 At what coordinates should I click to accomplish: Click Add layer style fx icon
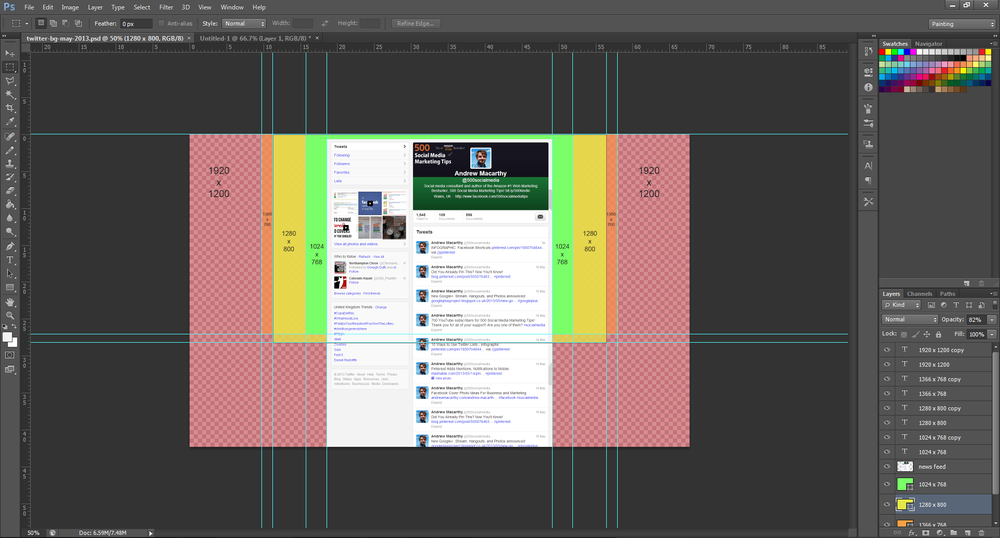coord(912,533)
